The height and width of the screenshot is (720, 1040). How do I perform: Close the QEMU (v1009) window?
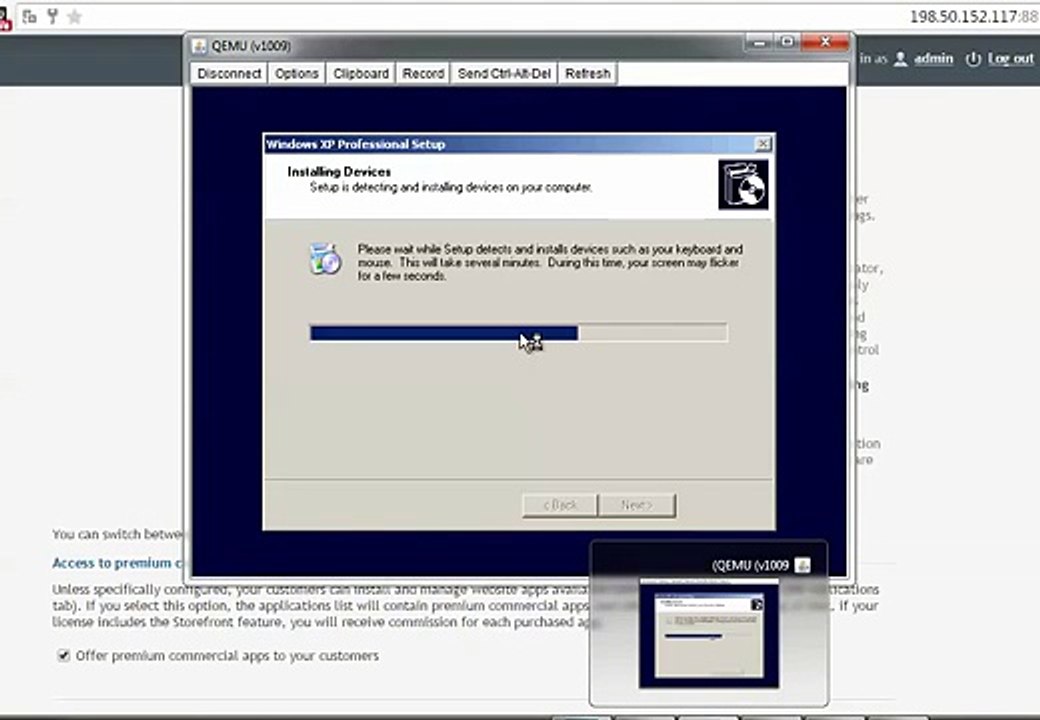point(825,42)
